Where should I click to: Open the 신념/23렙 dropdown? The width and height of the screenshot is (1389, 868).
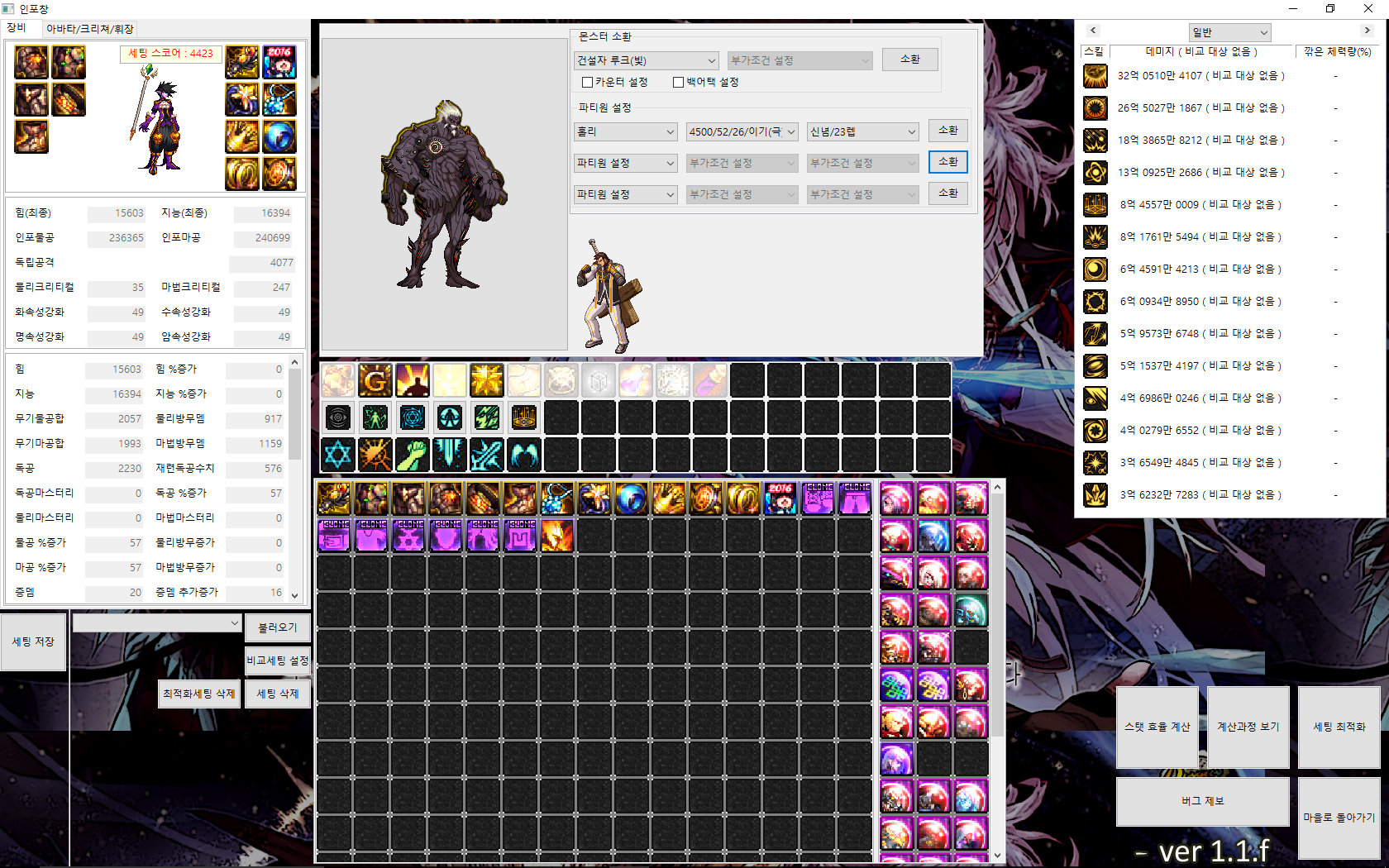click(862, 132)
